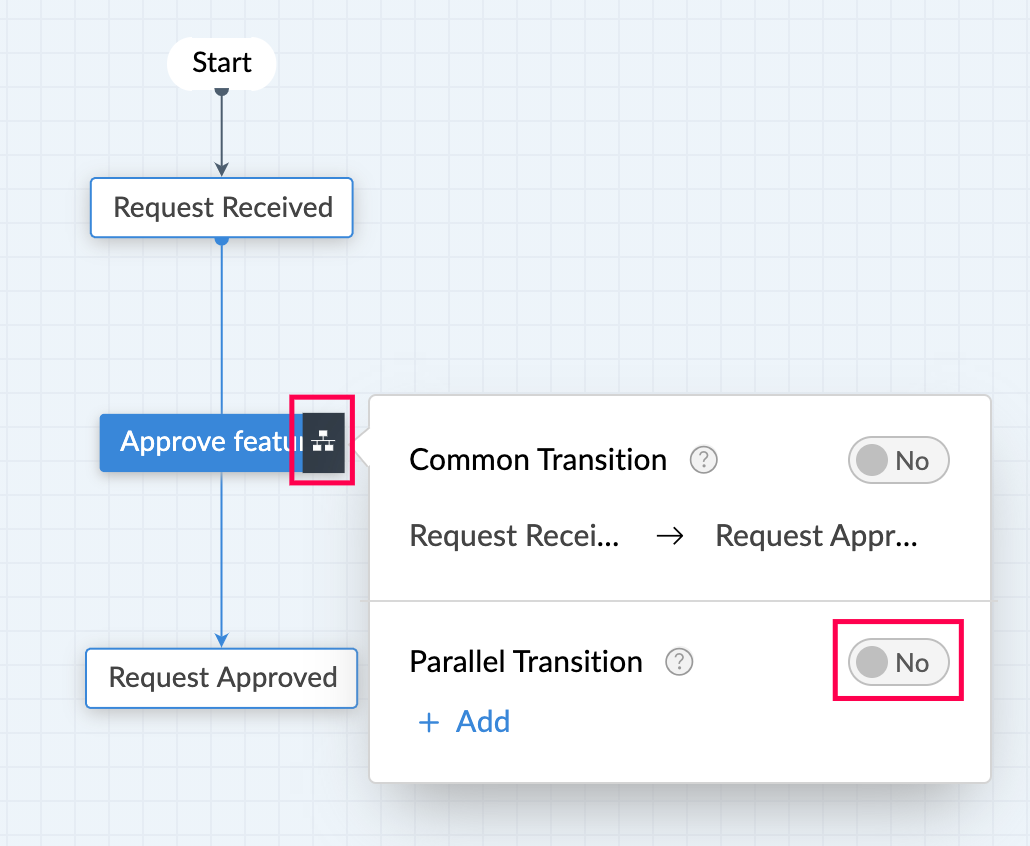Click the Common Transition label
Image resolution: width=1030 pixels, height=846 pixels.
(x=538, y=460)
